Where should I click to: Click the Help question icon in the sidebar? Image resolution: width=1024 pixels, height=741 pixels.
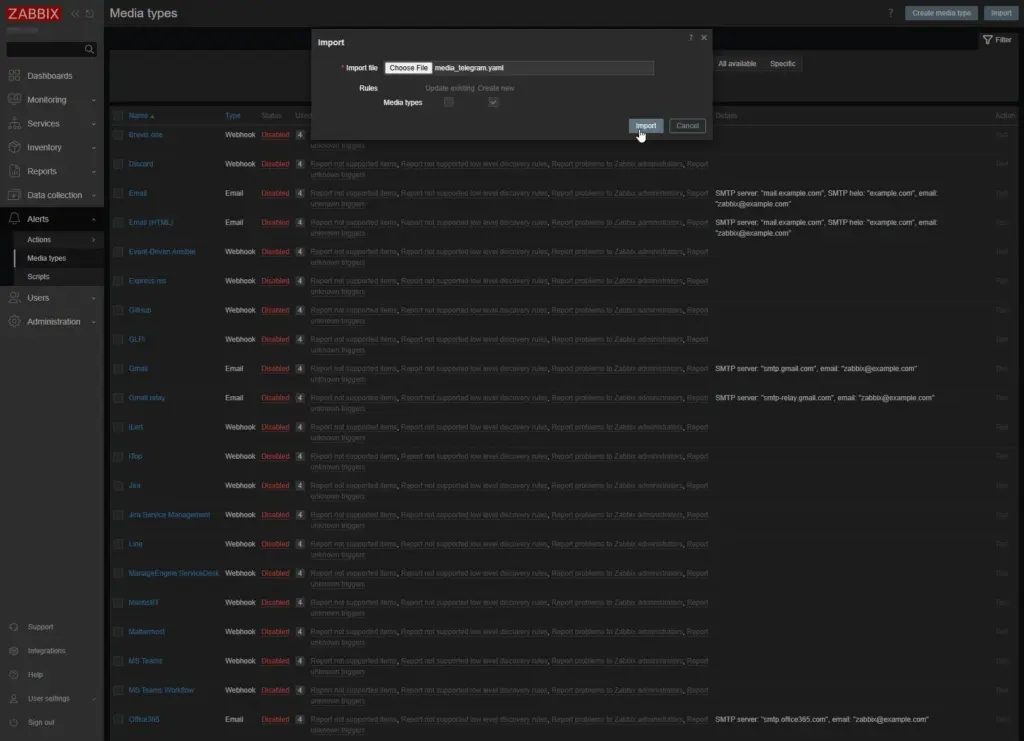tap(14, 674)
